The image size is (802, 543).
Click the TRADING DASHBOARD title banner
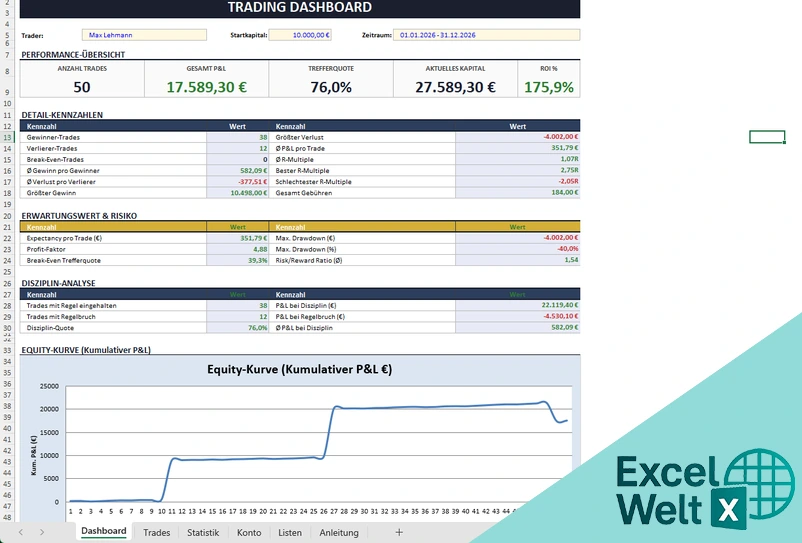point(300,8)
